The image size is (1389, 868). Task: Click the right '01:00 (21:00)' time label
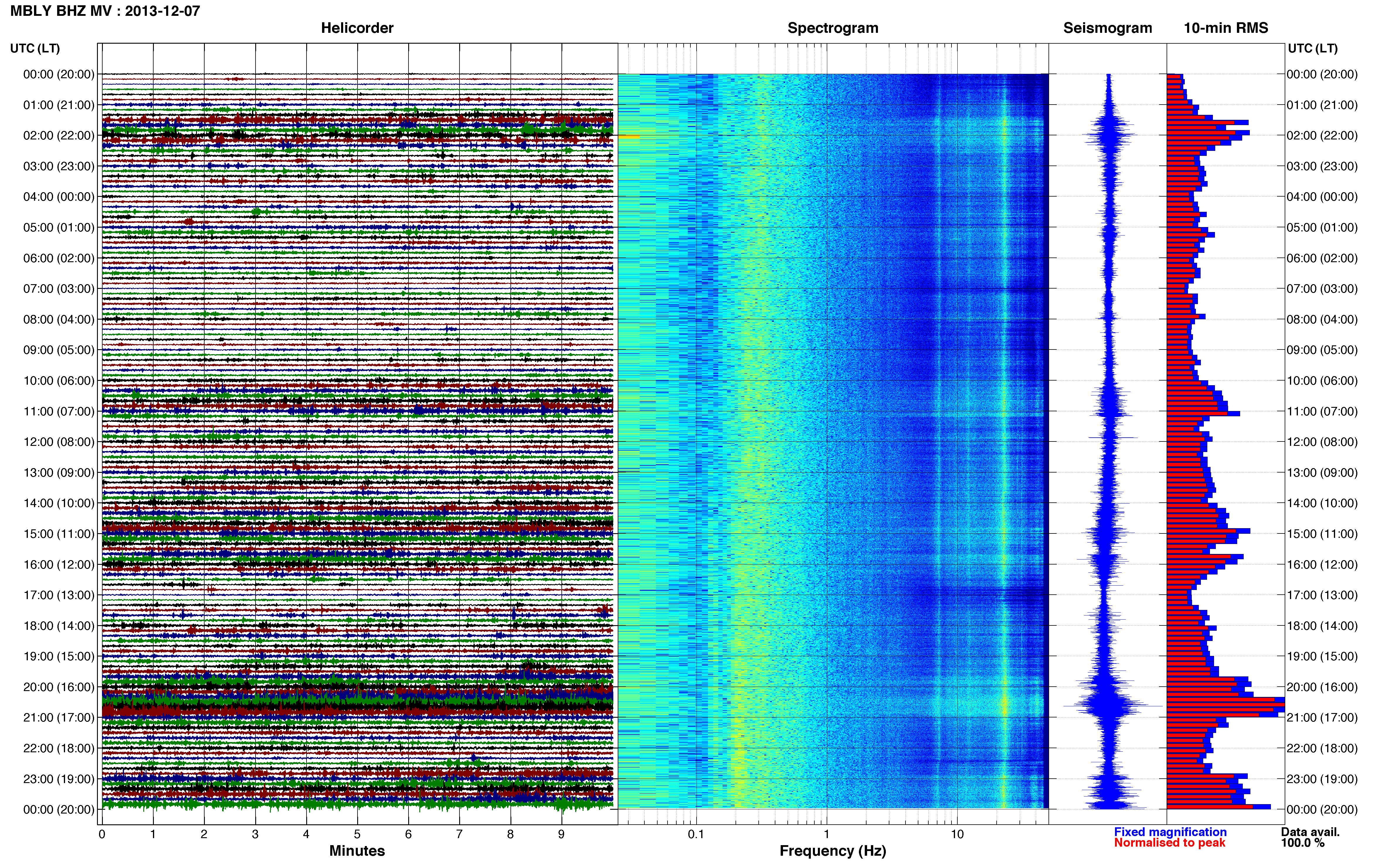tap(1322, 105)
